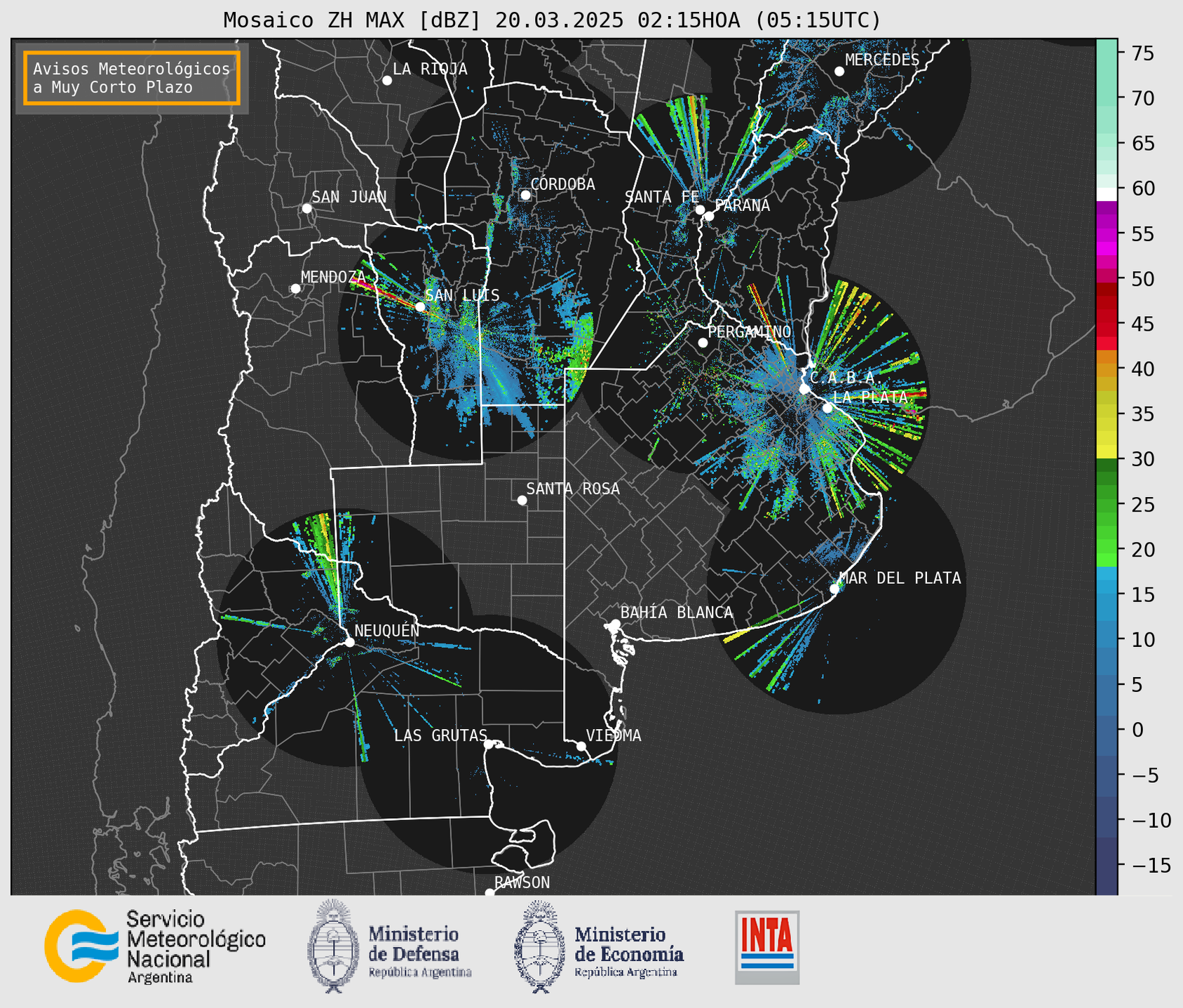This screenshot has width=1183, height=1008.
Task: Click the MENDOZA city marker dot
Action: [295, 289]
